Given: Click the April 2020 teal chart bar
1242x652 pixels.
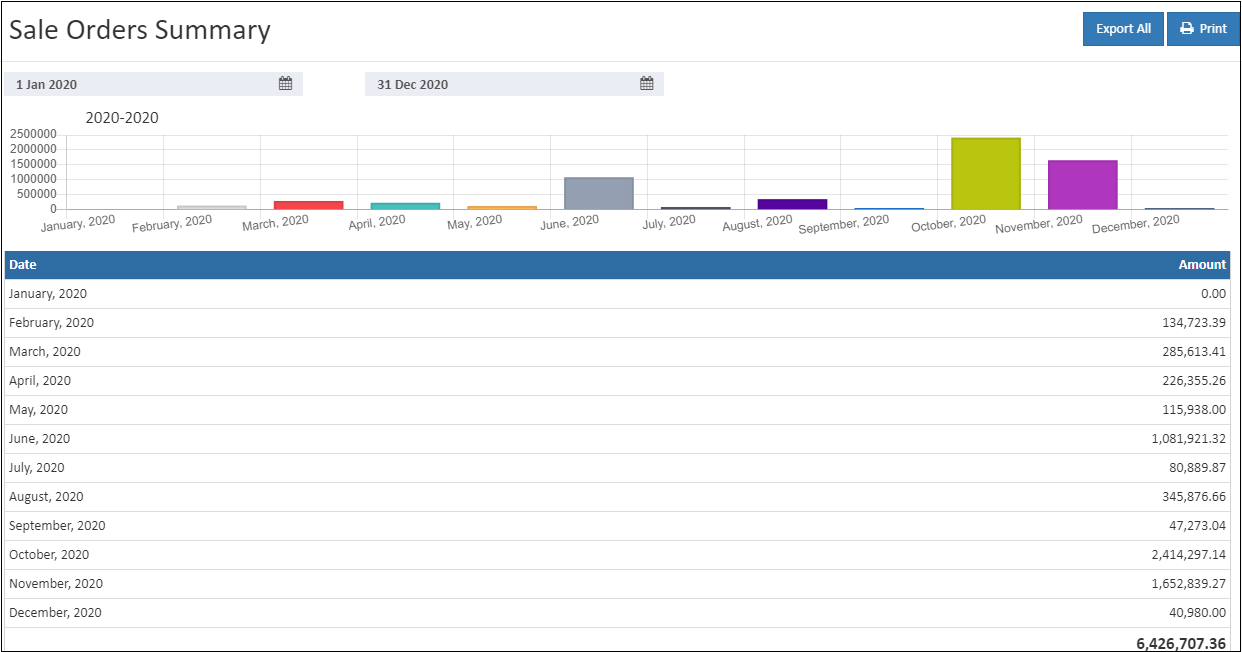Looking at the screenshot, I should 405,206.
